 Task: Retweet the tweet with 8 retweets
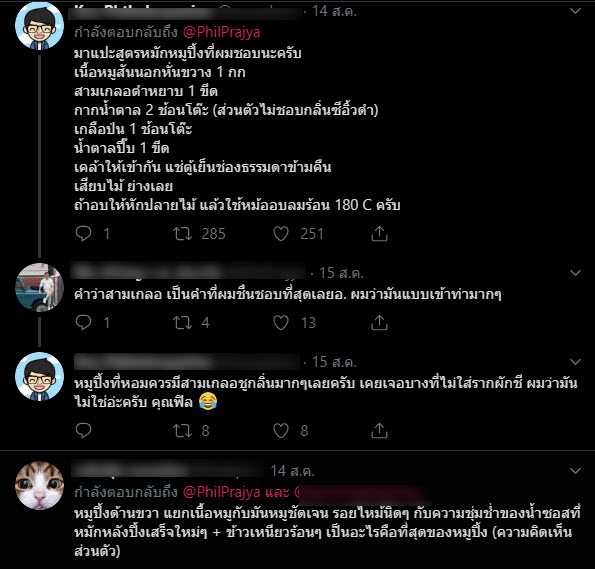click(x=183, y=430)
